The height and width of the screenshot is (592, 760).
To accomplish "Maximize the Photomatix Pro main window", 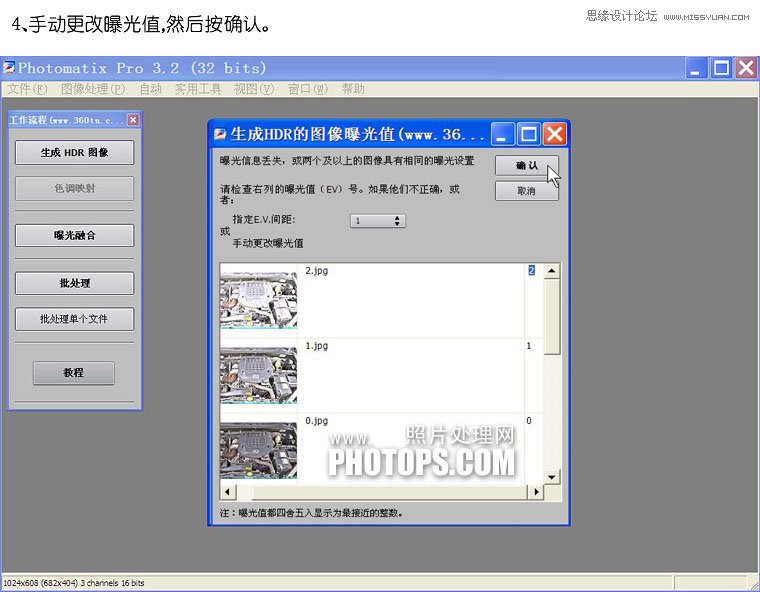I will tap(721, 68).
